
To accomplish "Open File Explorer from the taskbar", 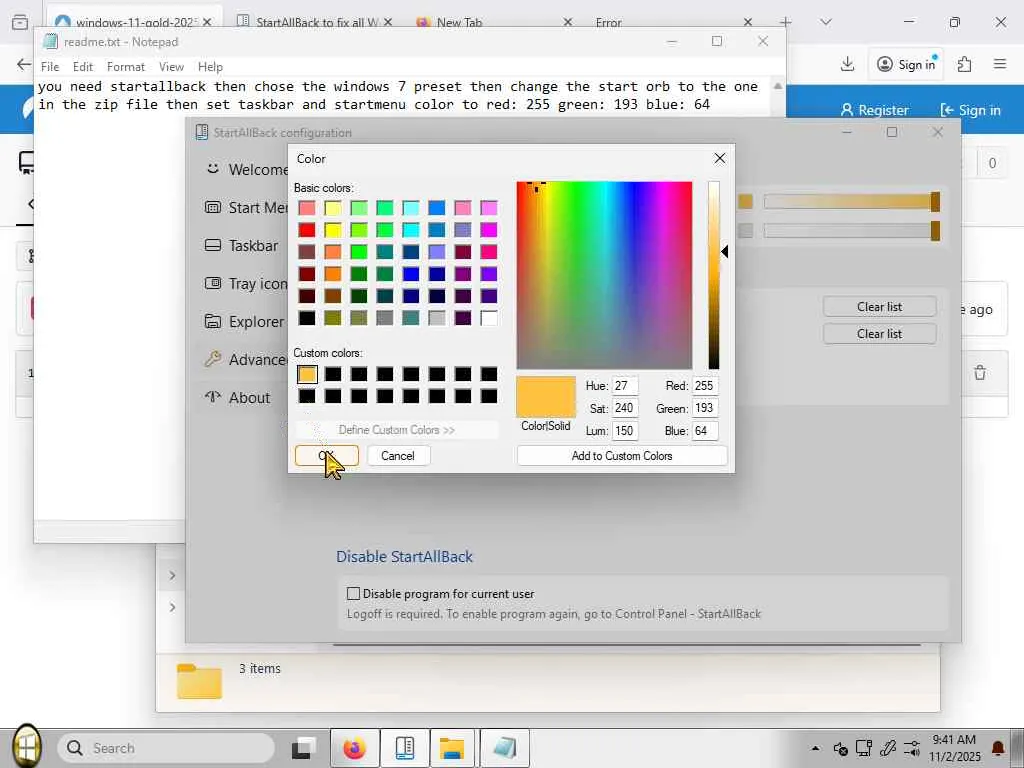I will click(452, 748).
